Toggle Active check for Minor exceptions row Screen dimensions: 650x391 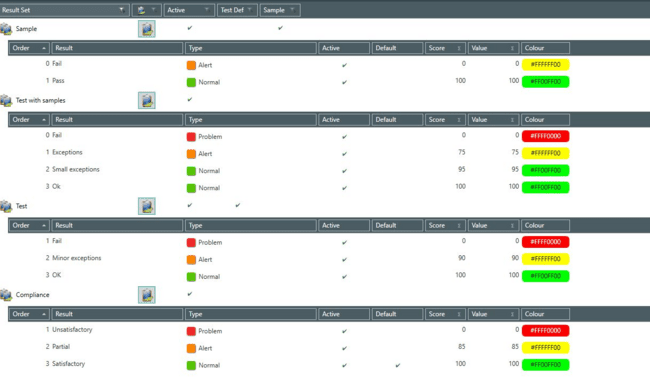click(344, 260)
